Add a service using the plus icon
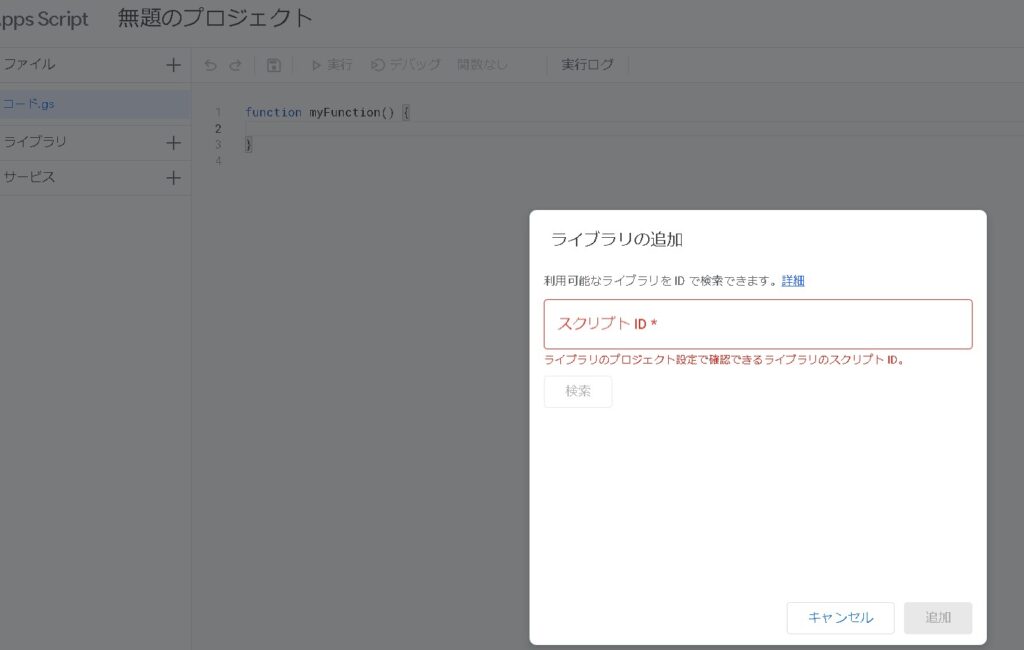1024x650 pixels. [x=173, y=178]
